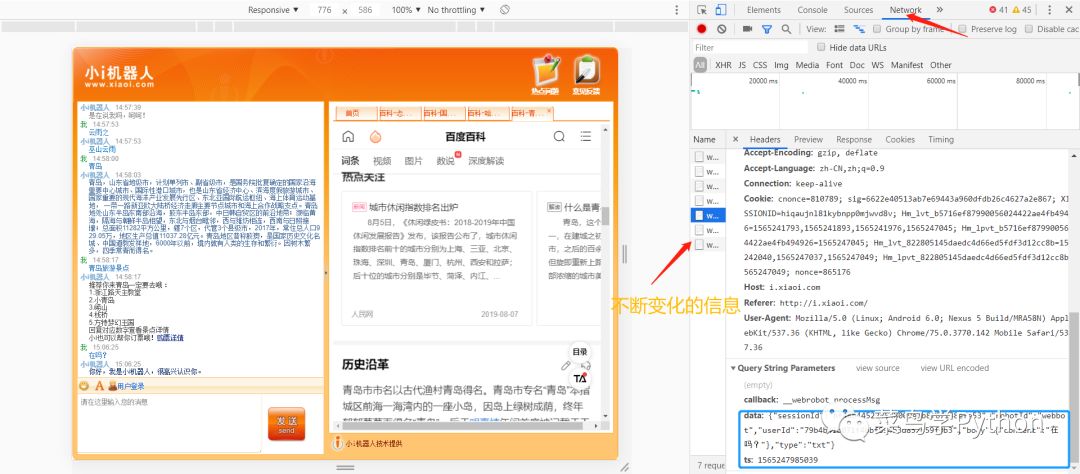The image size is (1080, 474).
Task: Stop recording with the red record button
Action: [x=702, y=29]
